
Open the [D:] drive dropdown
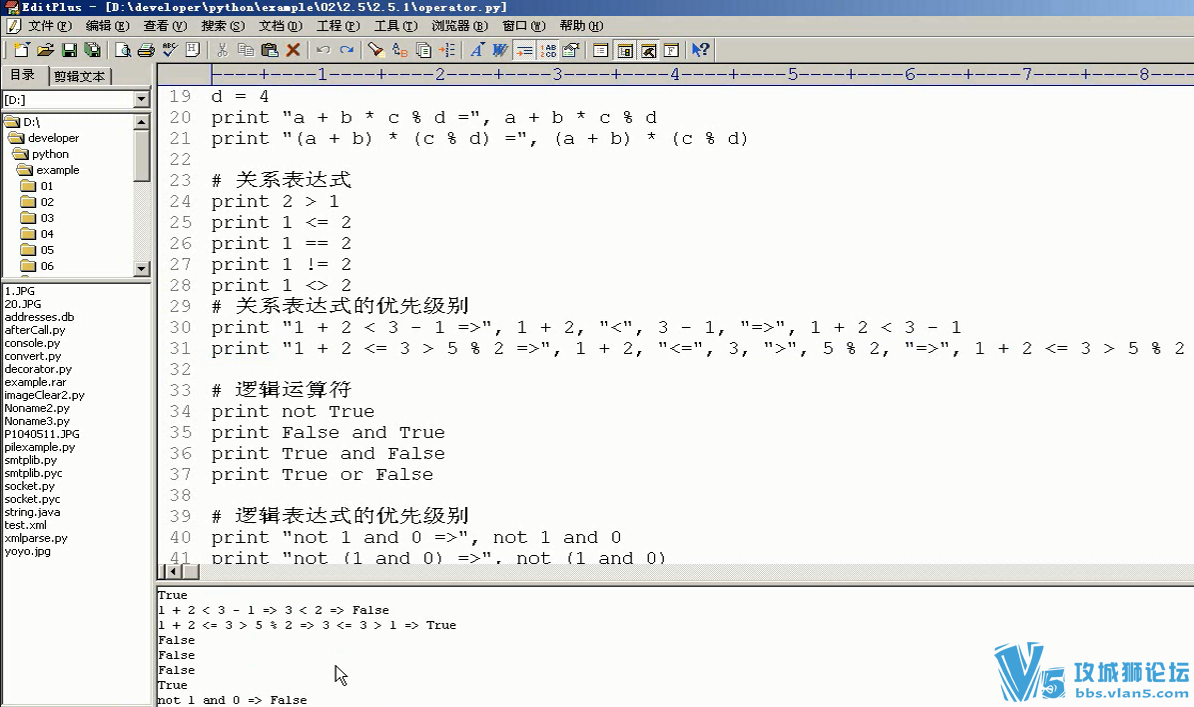tap(142, 100)
